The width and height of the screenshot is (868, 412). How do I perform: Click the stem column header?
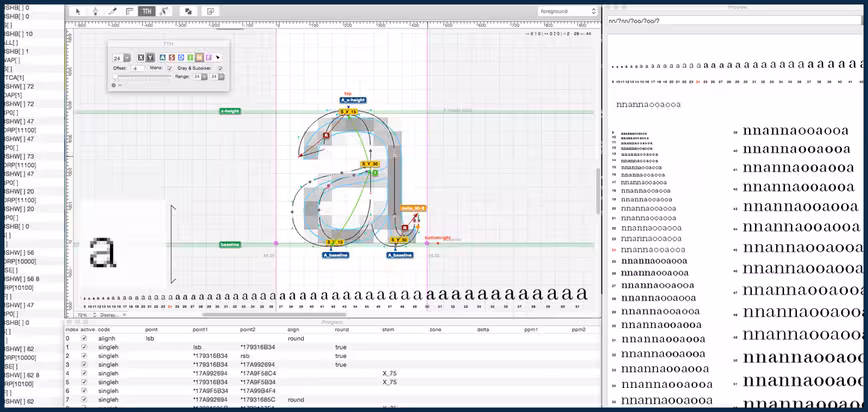pyautogui.click(x=388, y=330)
